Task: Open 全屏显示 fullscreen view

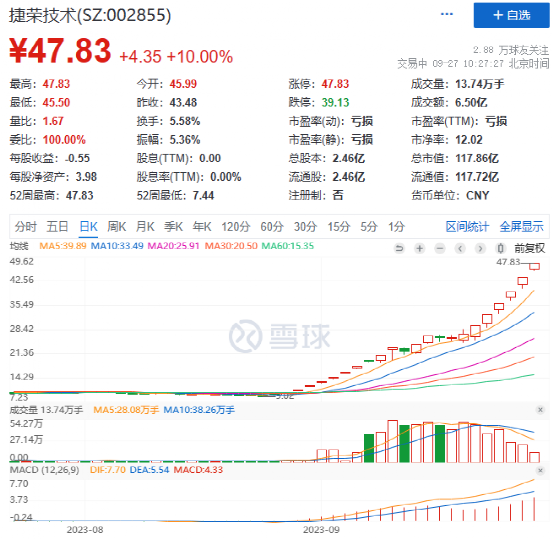Action: point(522,226)
